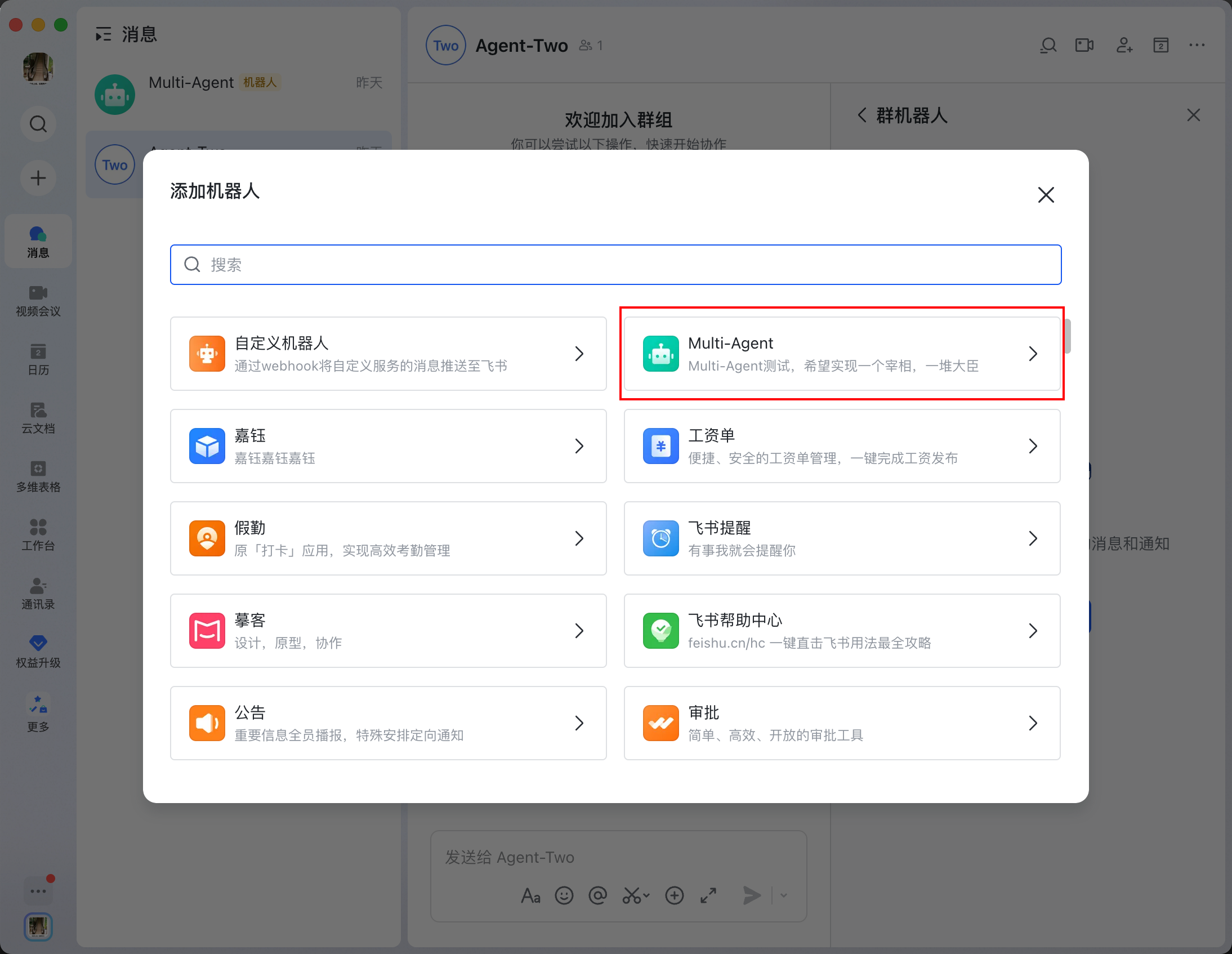1232x954 pixels.
Task: Click the 搜索 search field in the dialog
Action: pyautogui.click(x=615, y=264)
